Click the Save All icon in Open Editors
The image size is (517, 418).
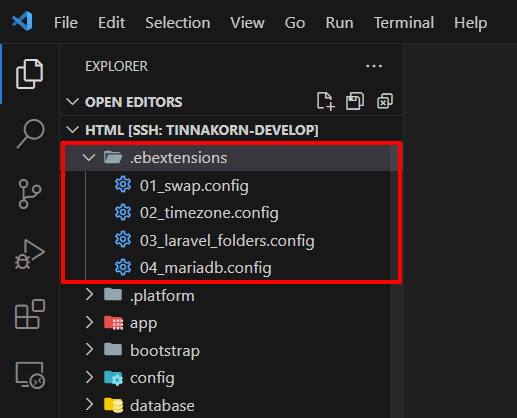click(x=355, y=101)
